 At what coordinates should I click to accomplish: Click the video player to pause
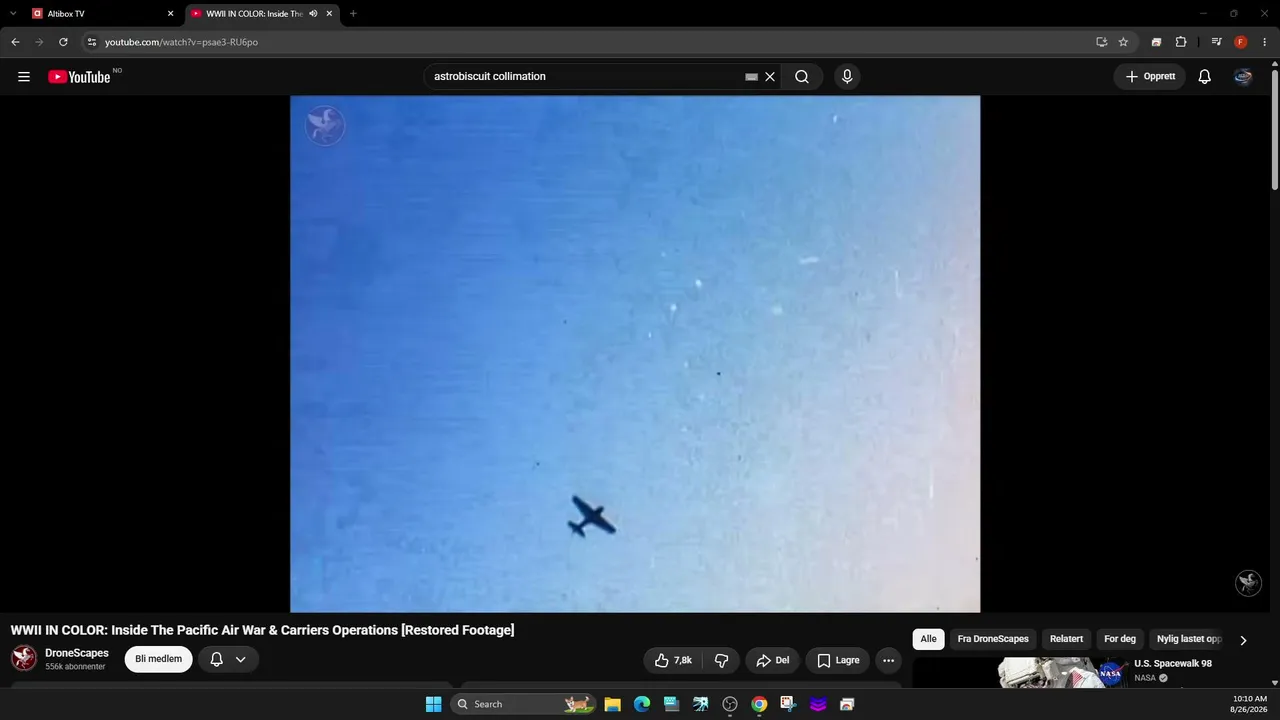tap(635, 354)
